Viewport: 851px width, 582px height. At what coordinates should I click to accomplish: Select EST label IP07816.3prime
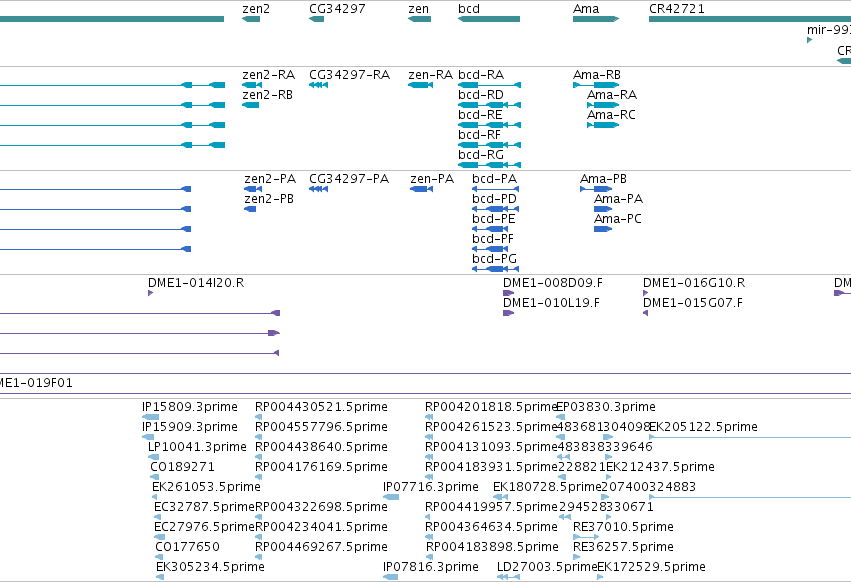tap(431, 567)
